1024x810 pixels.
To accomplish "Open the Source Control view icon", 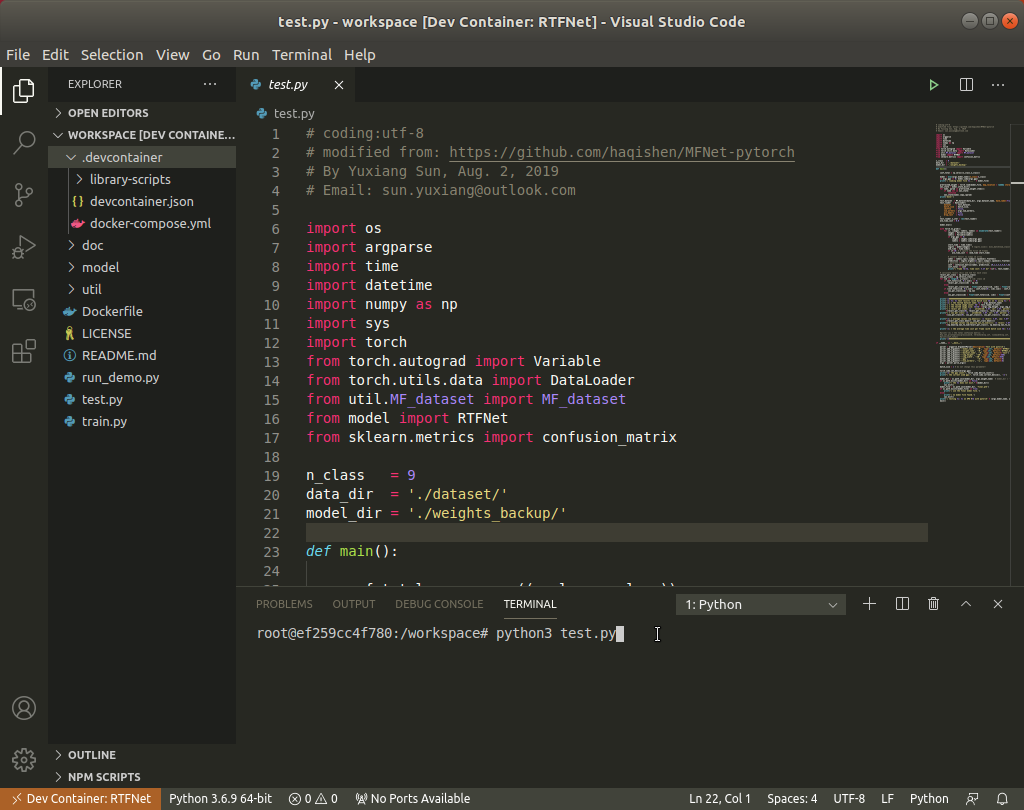I will 24,195.
